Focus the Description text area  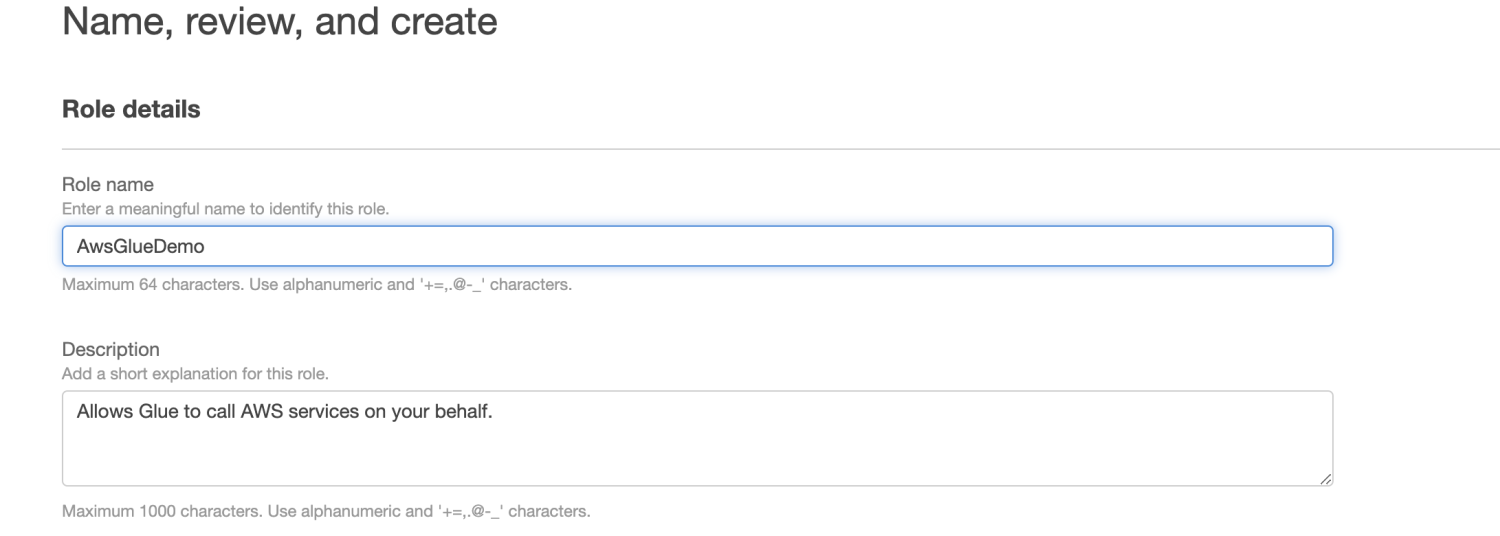(696, 438)
